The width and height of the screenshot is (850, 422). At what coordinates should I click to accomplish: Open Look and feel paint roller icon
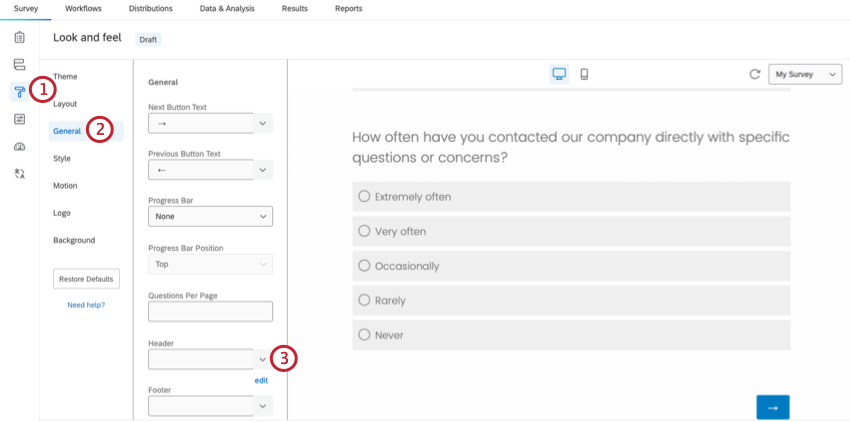[x=19, y=92]
